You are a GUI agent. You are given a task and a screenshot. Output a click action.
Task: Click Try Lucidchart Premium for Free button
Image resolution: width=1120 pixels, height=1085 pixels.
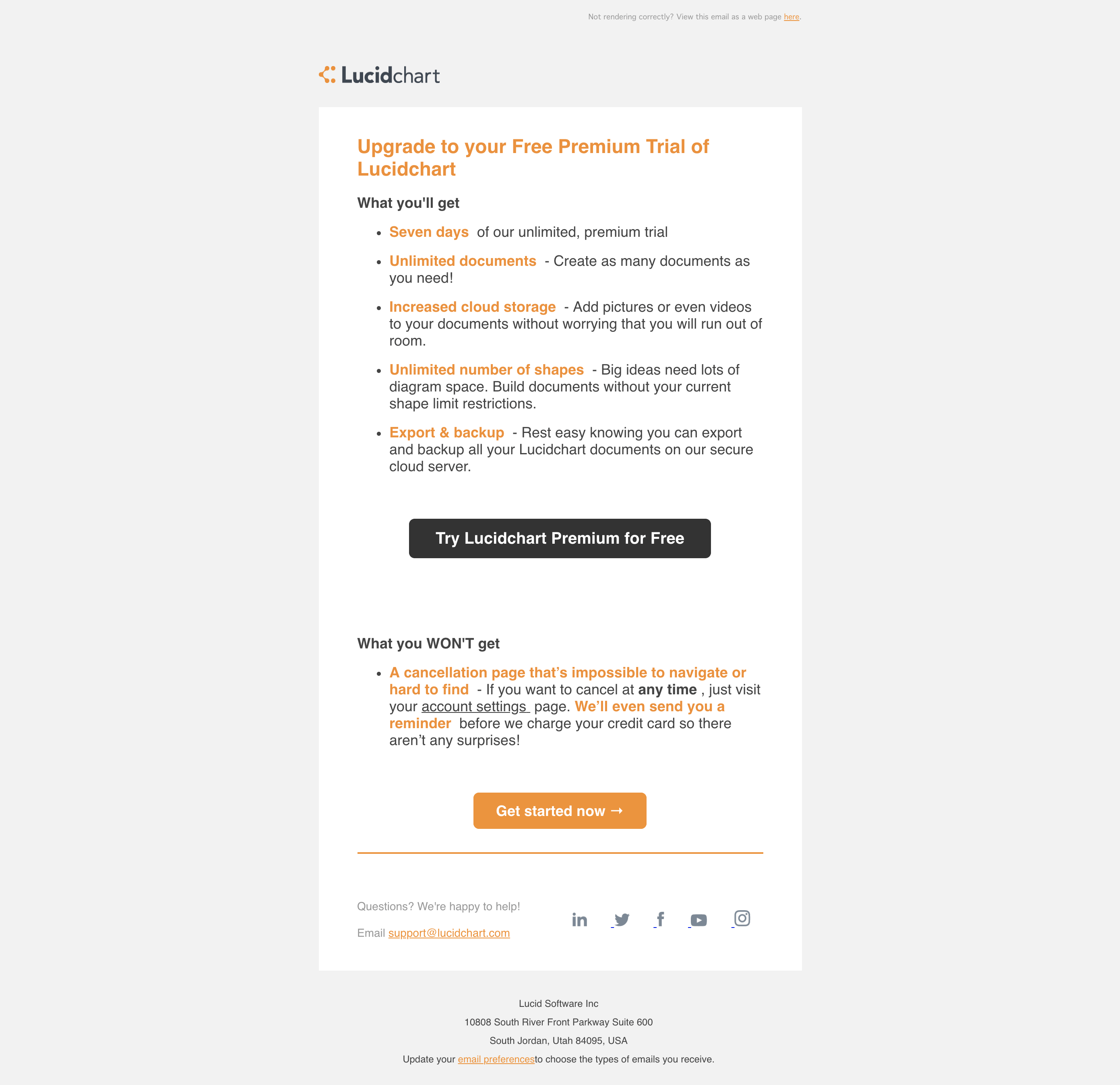point(560,538)
